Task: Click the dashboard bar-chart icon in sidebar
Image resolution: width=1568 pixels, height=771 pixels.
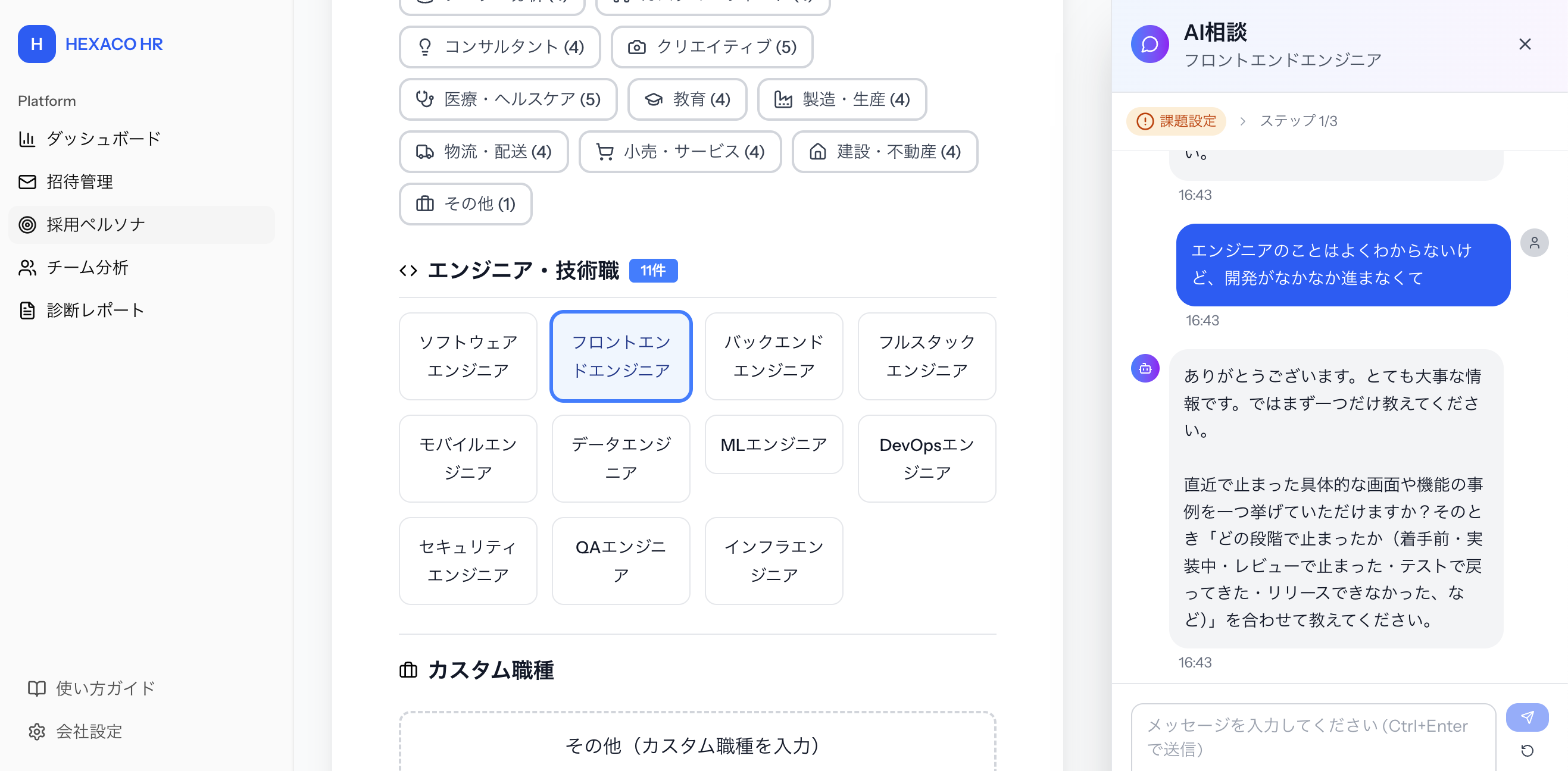Action: pos(27,138)
